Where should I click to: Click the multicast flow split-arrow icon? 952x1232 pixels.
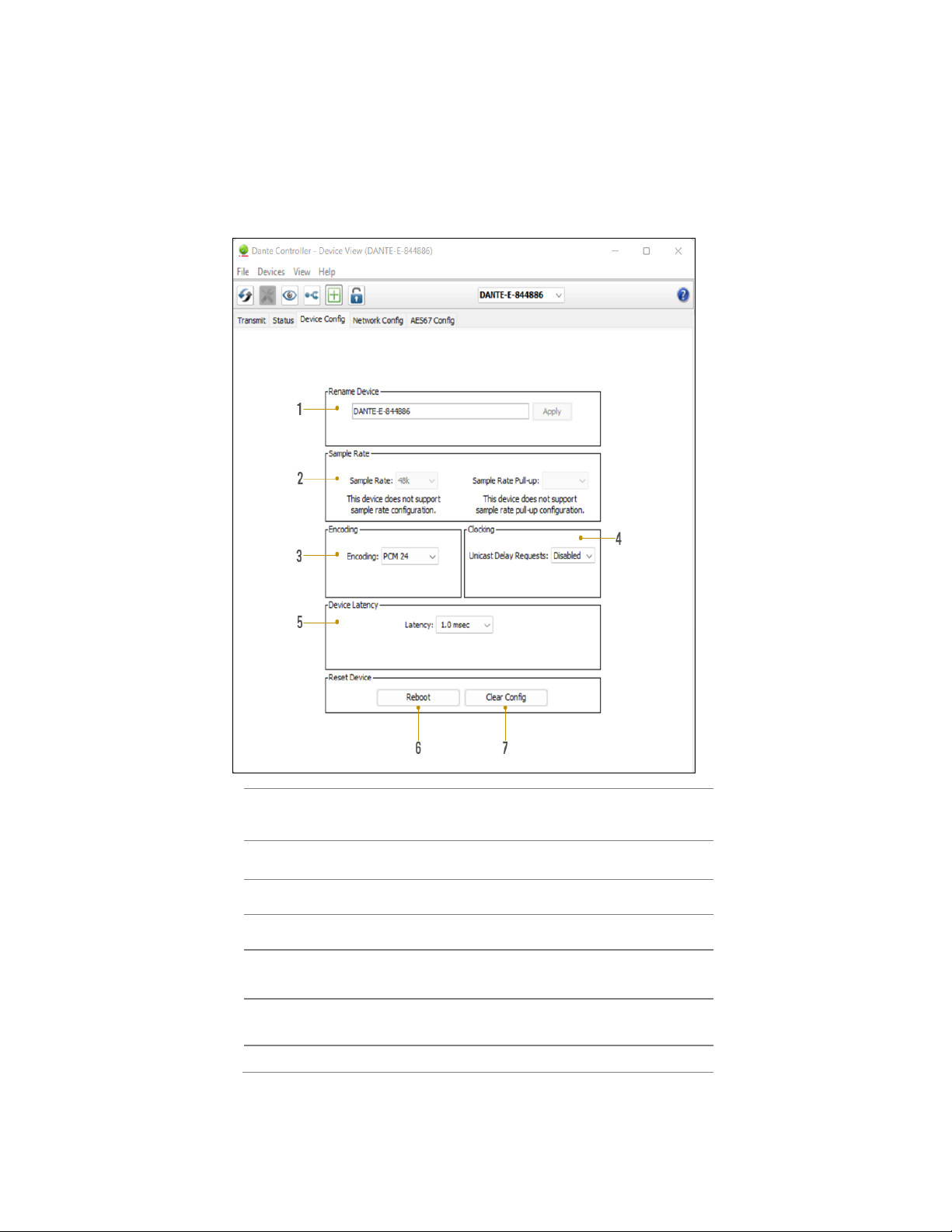click(x=312, y=295)
